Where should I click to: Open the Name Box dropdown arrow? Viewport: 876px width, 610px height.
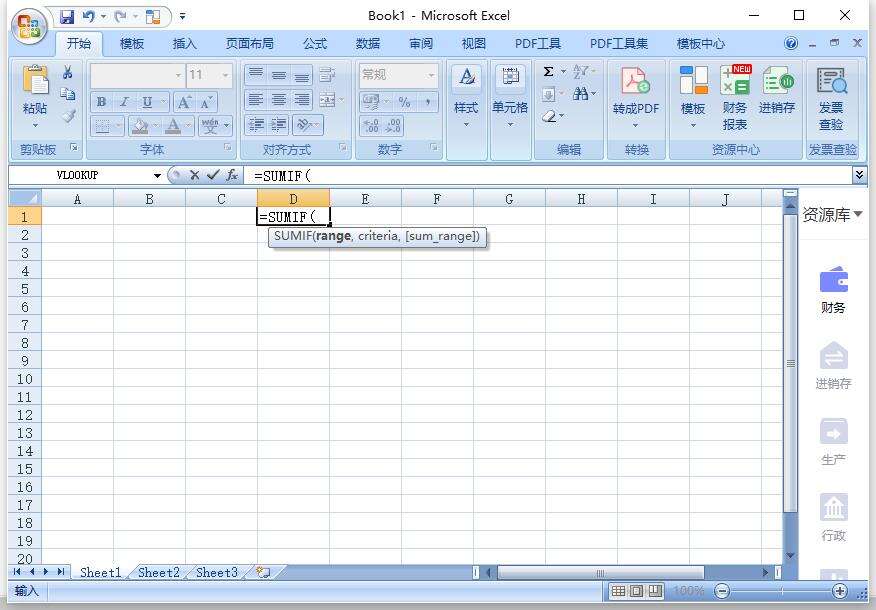point(158,176)
